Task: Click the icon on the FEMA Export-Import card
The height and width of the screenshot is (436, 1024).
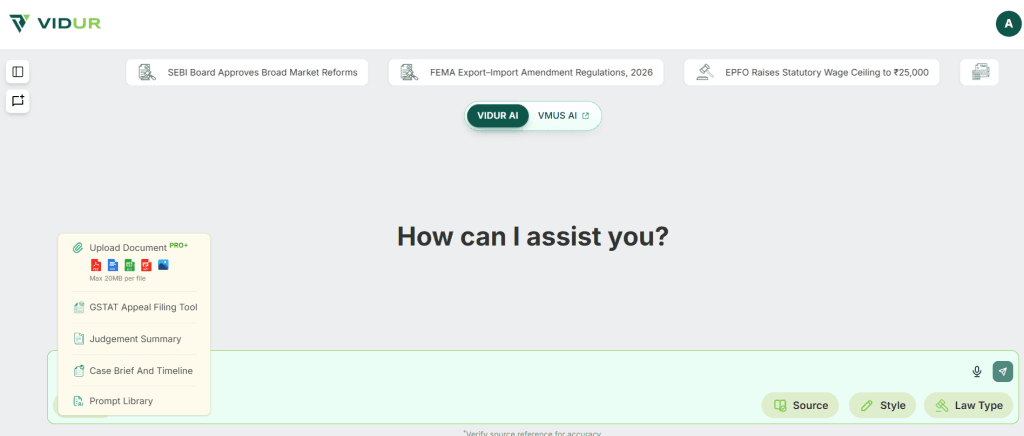Action: pyautogui.click(x=409, y=72)
